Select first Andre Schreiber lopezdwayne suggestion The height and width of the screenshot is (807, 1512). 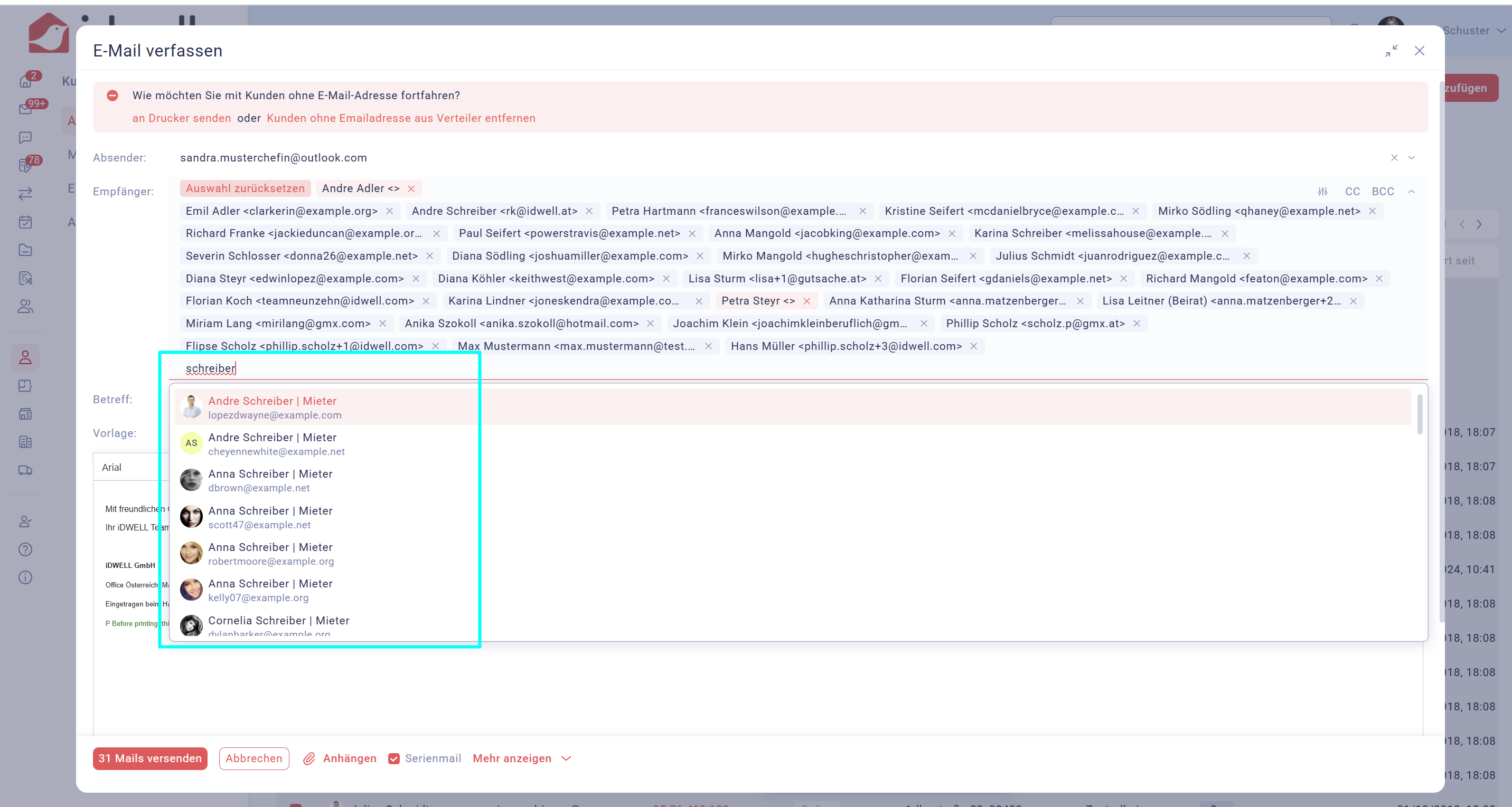pyautogui.click(x=792, y=407)
